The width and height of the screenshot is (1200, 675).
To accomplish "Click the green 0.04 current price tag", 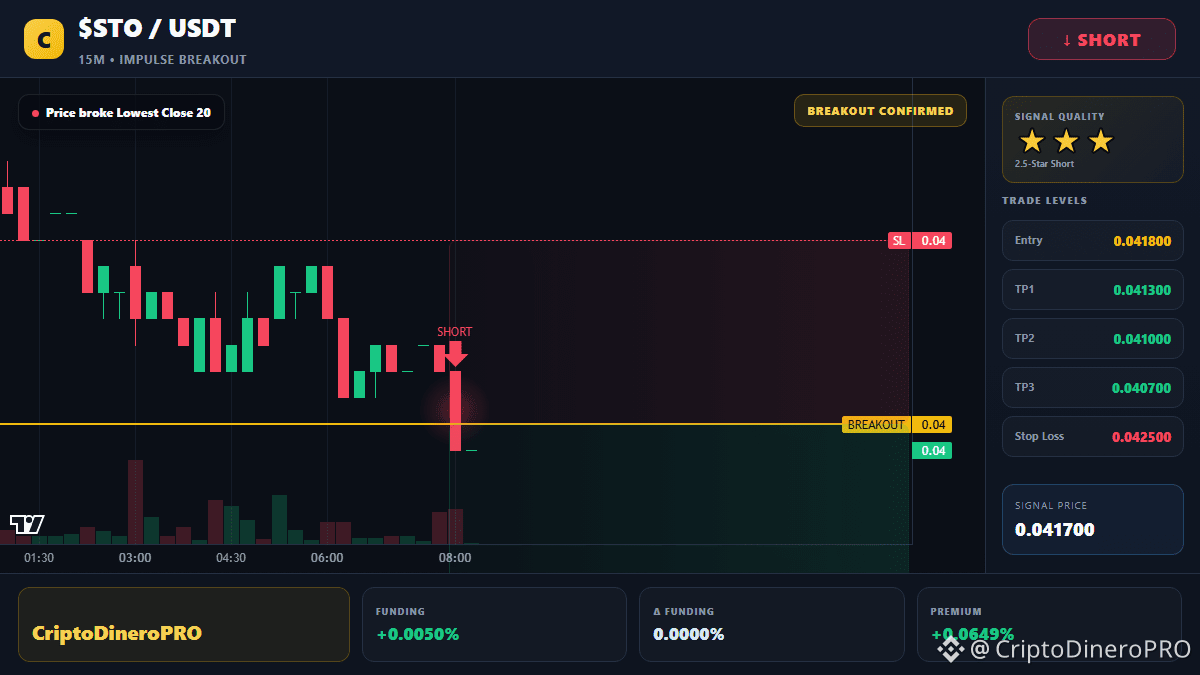I will [932, 451].
